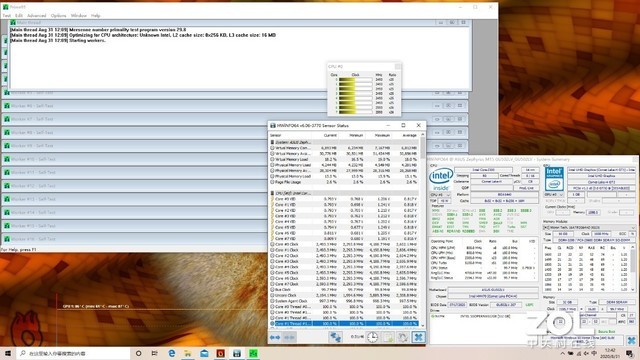Click the collapse columns arrows in HWiNFO toolbar
This screenshot has width=640, height=360.
(289, 337)
